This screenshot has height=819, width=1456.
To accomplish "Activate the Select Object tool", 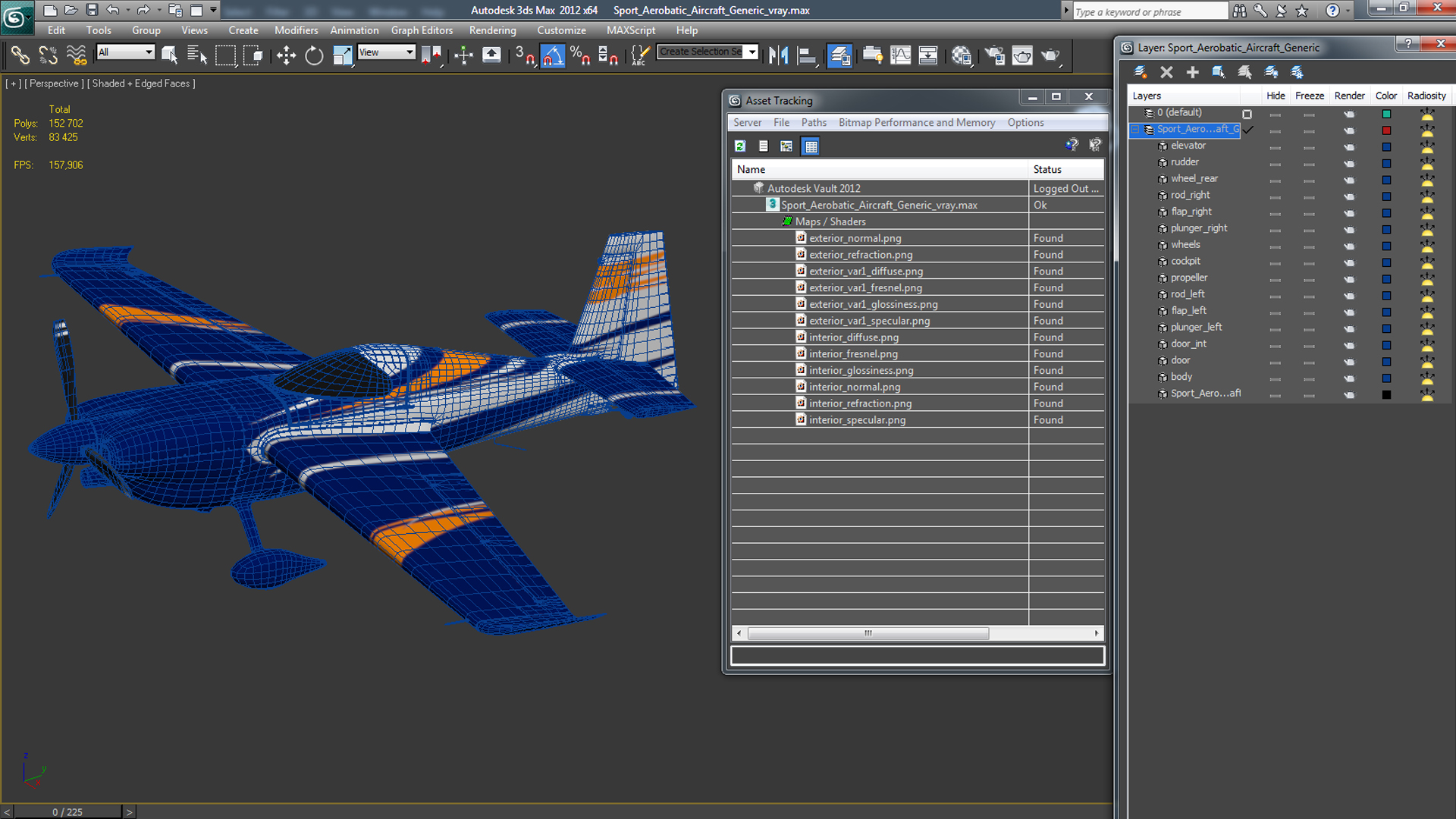I will coord(169,55).
